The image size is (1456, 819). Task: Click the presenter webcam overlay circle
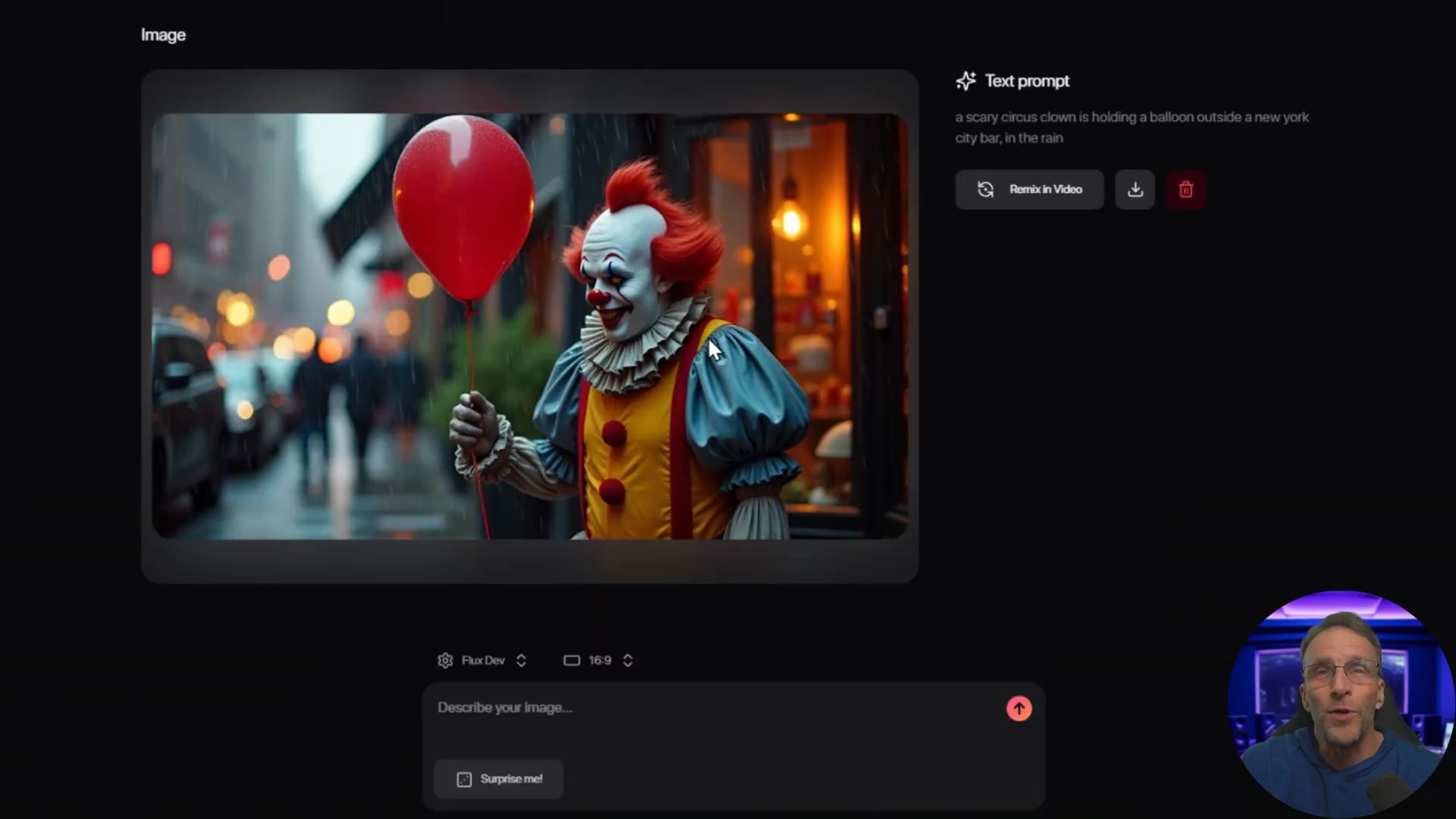(1341, 705)
